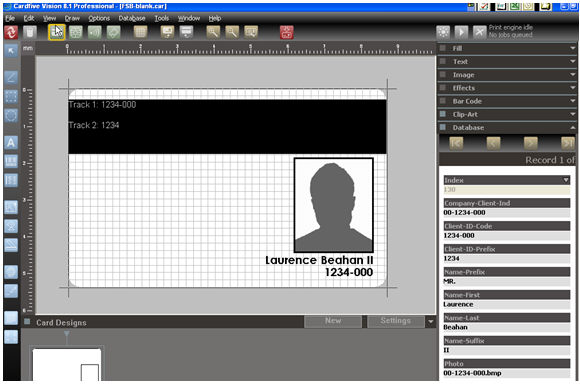Screen dimensions: 580x386
Task: Open the Tools menu
Action: coord(162,18)
